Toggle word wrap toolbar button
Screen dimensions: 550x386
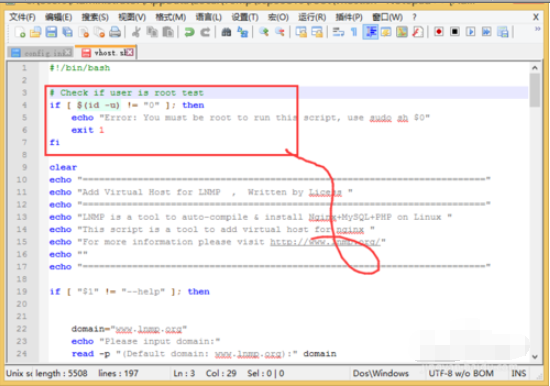point(338,32)
